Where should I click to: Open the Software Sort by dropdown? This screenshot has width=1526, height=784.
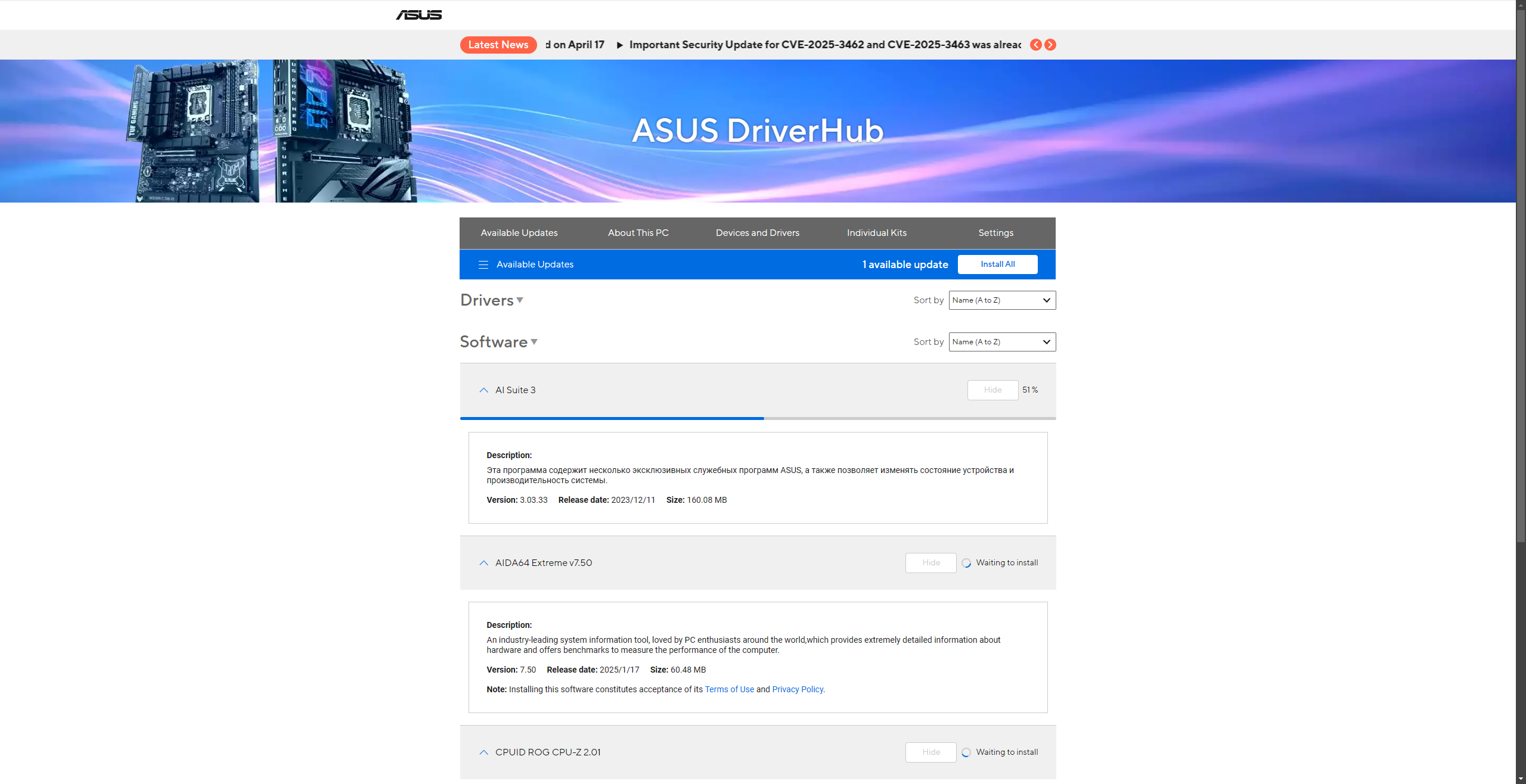[1002, 342]
